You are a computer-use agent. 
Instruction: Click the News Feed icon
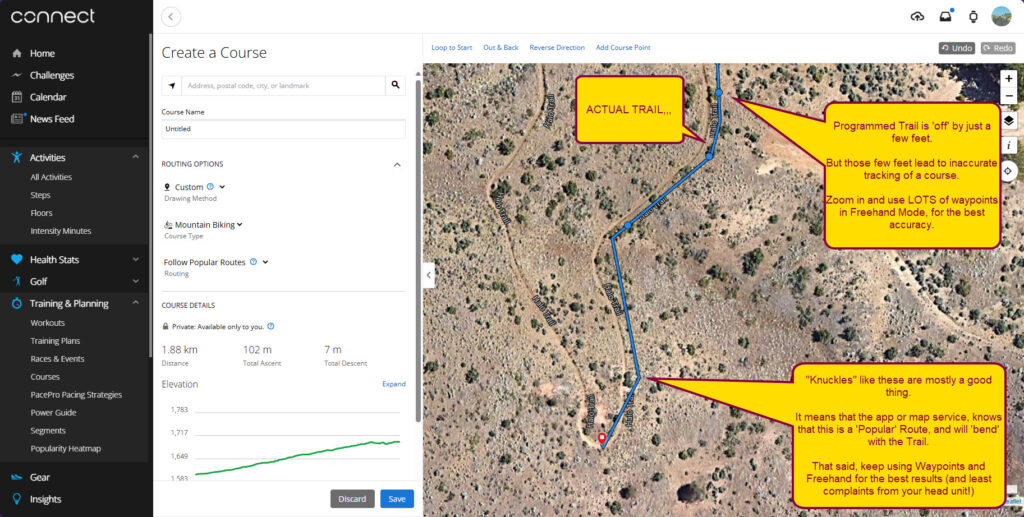pyautogui.click(x=18, y=119)
